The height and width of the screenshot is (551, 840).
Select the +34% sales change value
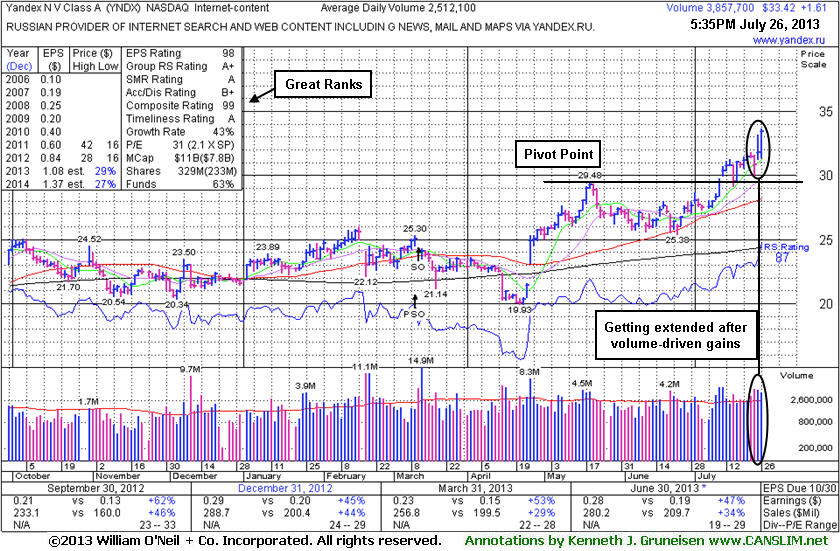[x=731, y=513]
